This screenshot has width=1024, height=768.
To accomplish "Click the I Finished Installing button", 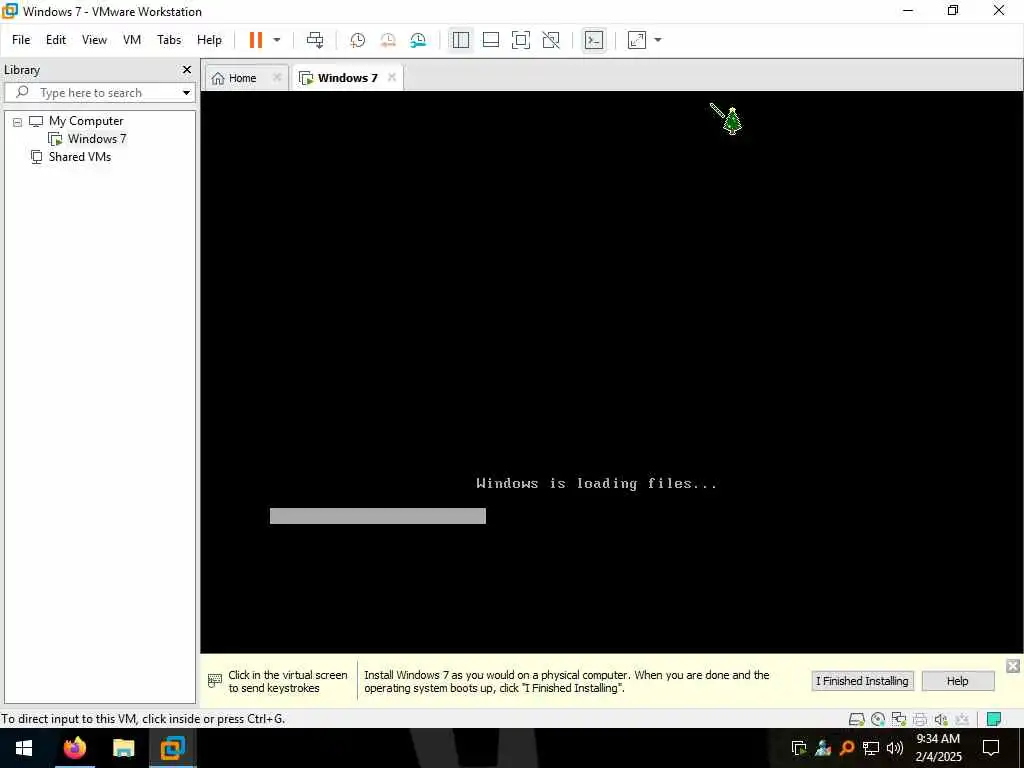I will tap(862, 681).
